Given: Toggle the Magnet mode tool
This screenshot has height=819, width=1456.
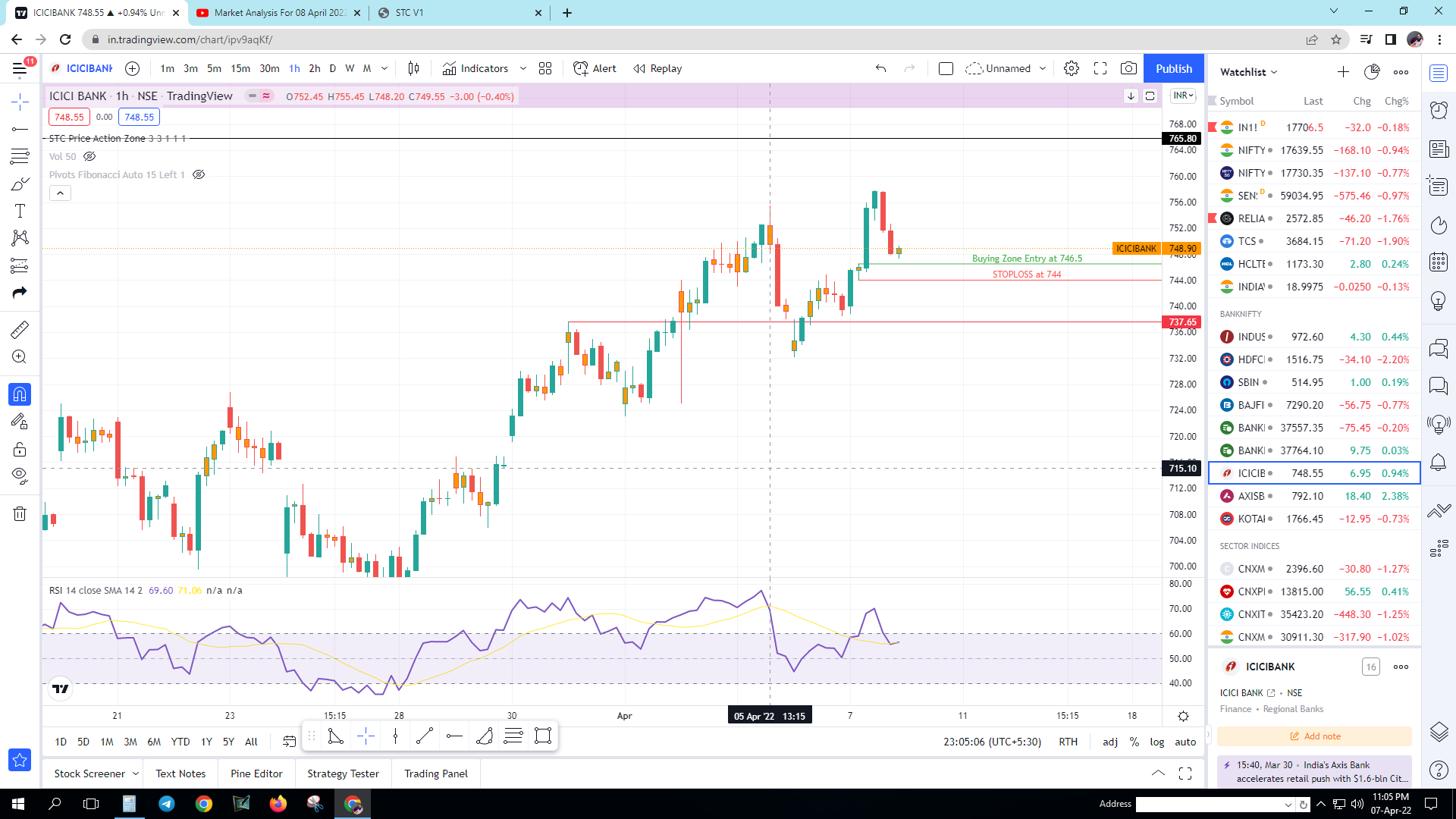Looking at the screenshot, I should pos(20,394).
